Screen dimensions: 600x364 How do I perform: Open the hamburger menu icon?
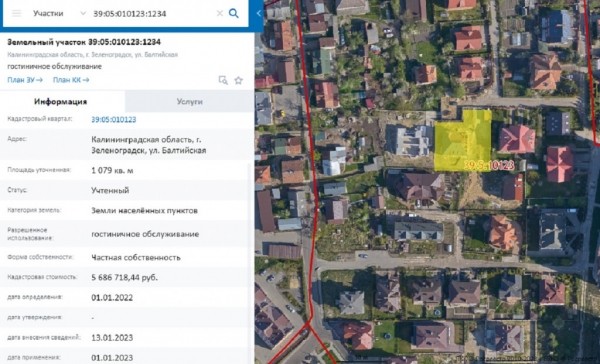(x=16, y=13)
